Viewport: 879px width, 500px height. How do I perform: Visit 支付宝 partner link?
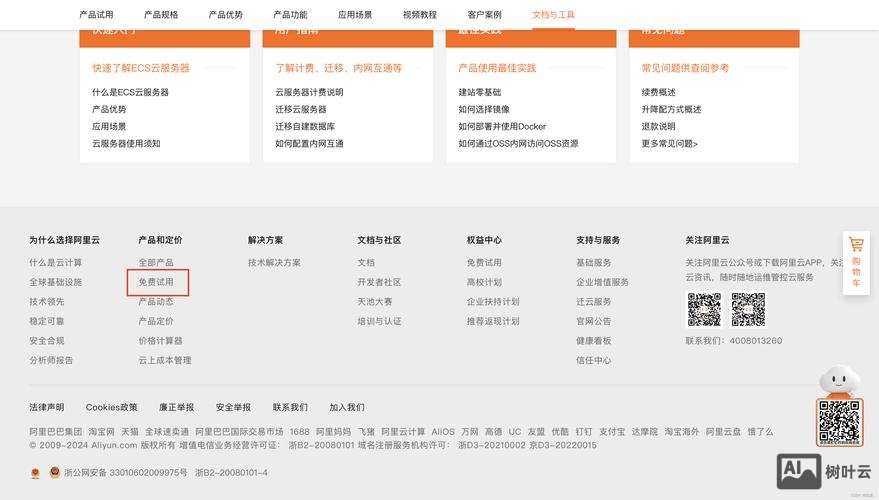(612, 432)
